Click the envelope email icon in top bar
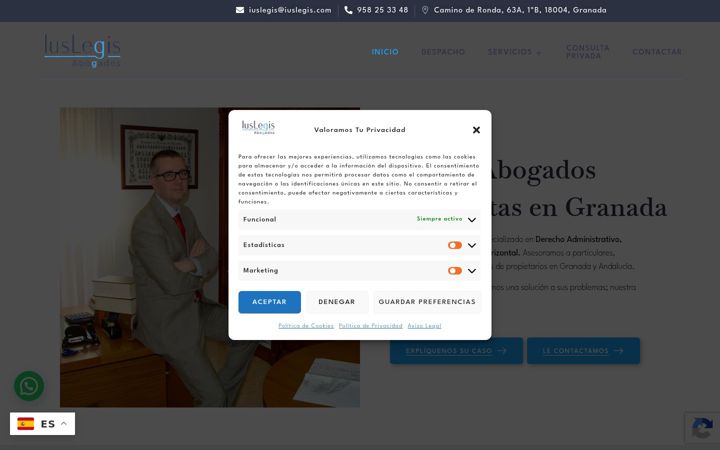Screen dimensions: 720x450 point(240,10)
